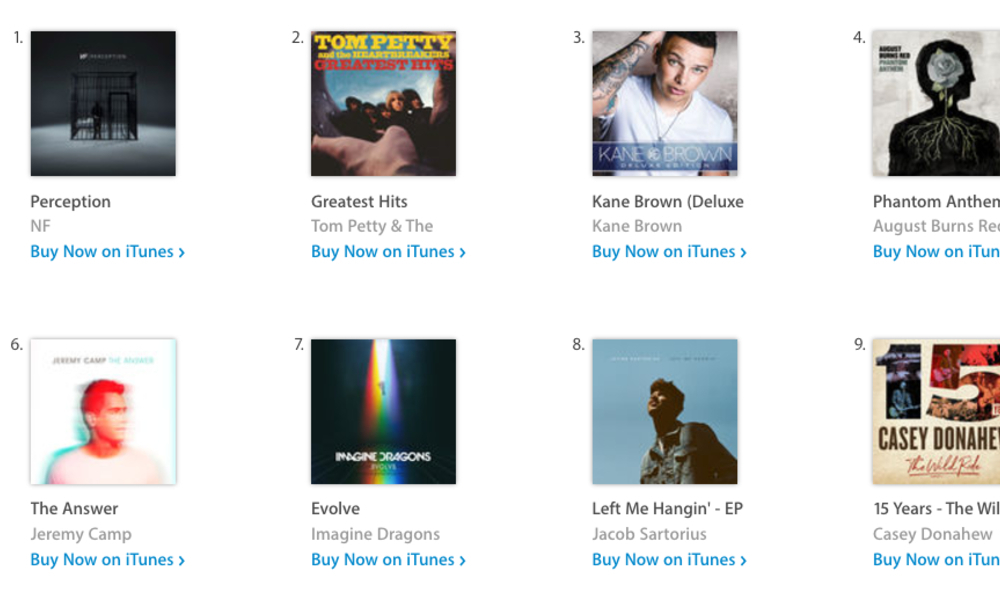Select the Imagine Dragons artist name
This screenshot has height=600, width=1000.
tap(376, 534)
